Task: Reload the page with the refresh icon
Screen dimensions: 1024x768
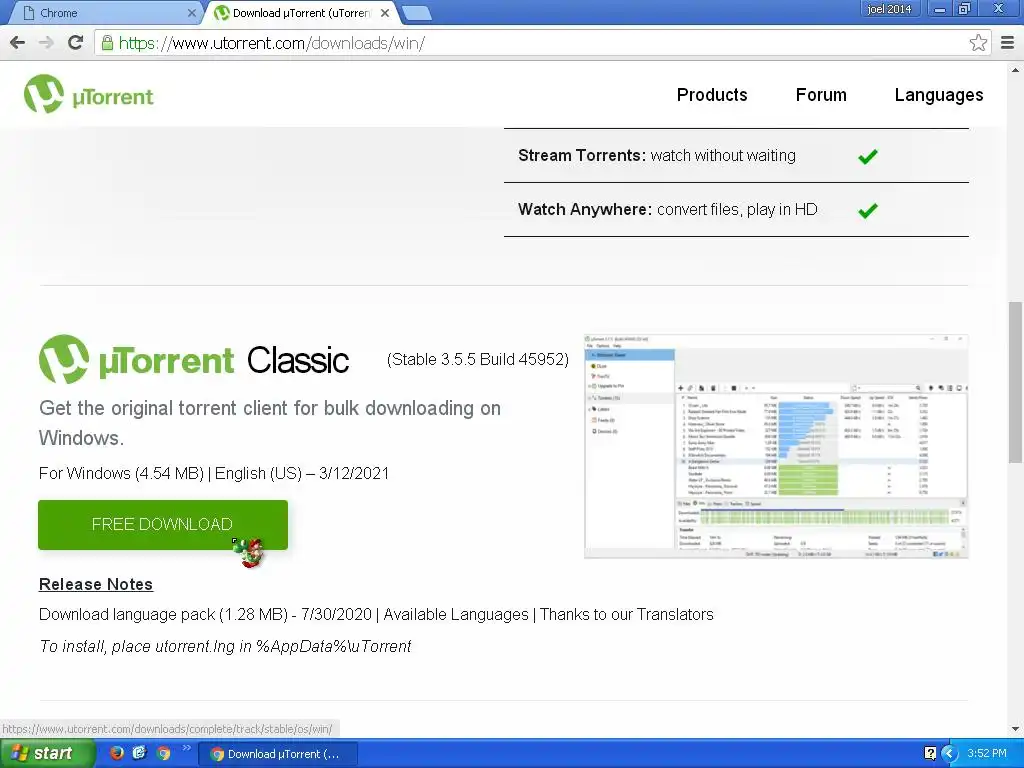Action: click(x=76, y=43)
